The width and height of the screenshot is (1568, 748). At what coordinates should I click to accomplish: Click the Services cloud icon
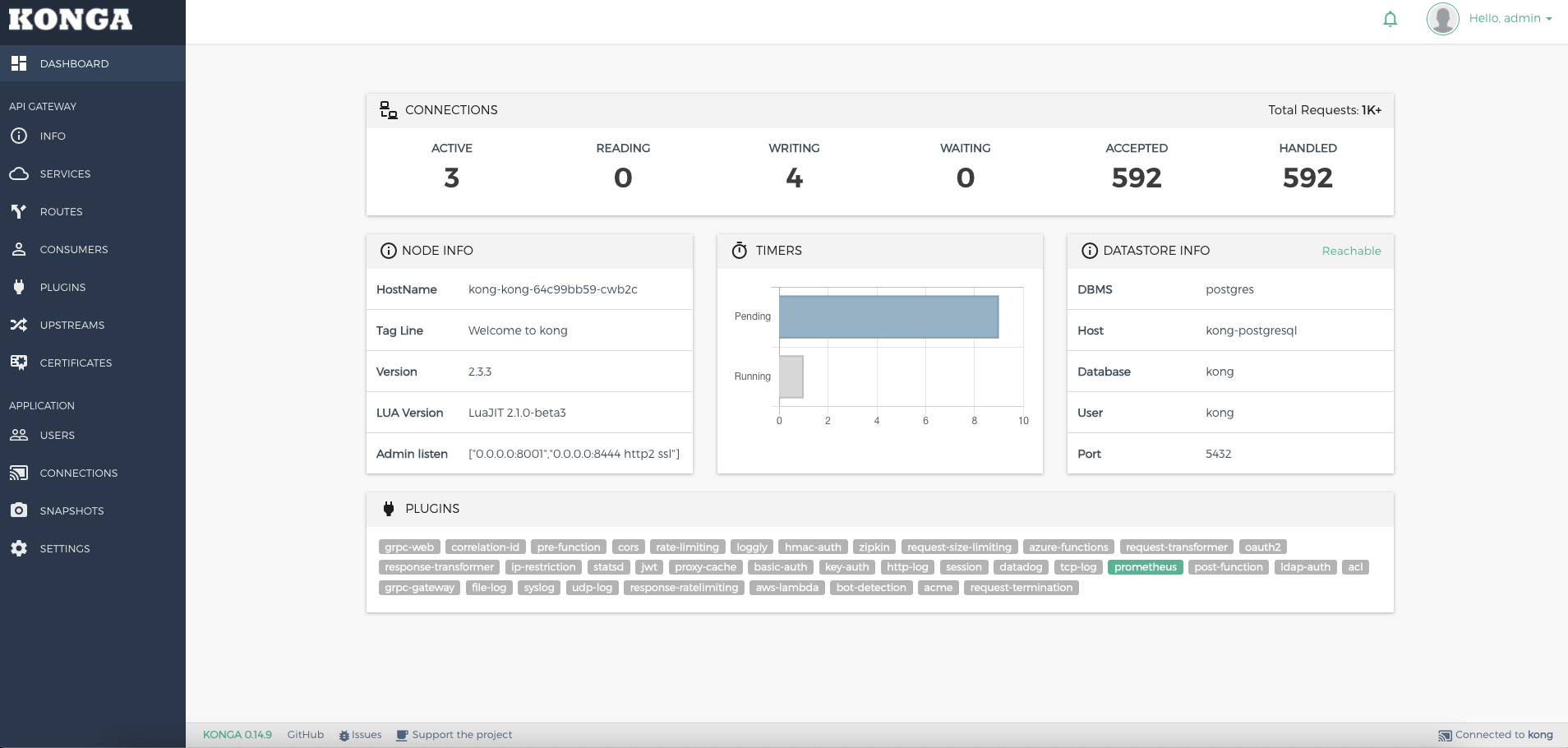point(19,173)
